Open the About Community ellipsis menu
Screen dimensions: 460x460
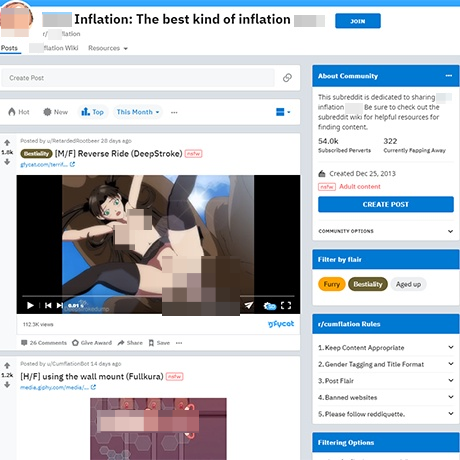tap(449, 76)
